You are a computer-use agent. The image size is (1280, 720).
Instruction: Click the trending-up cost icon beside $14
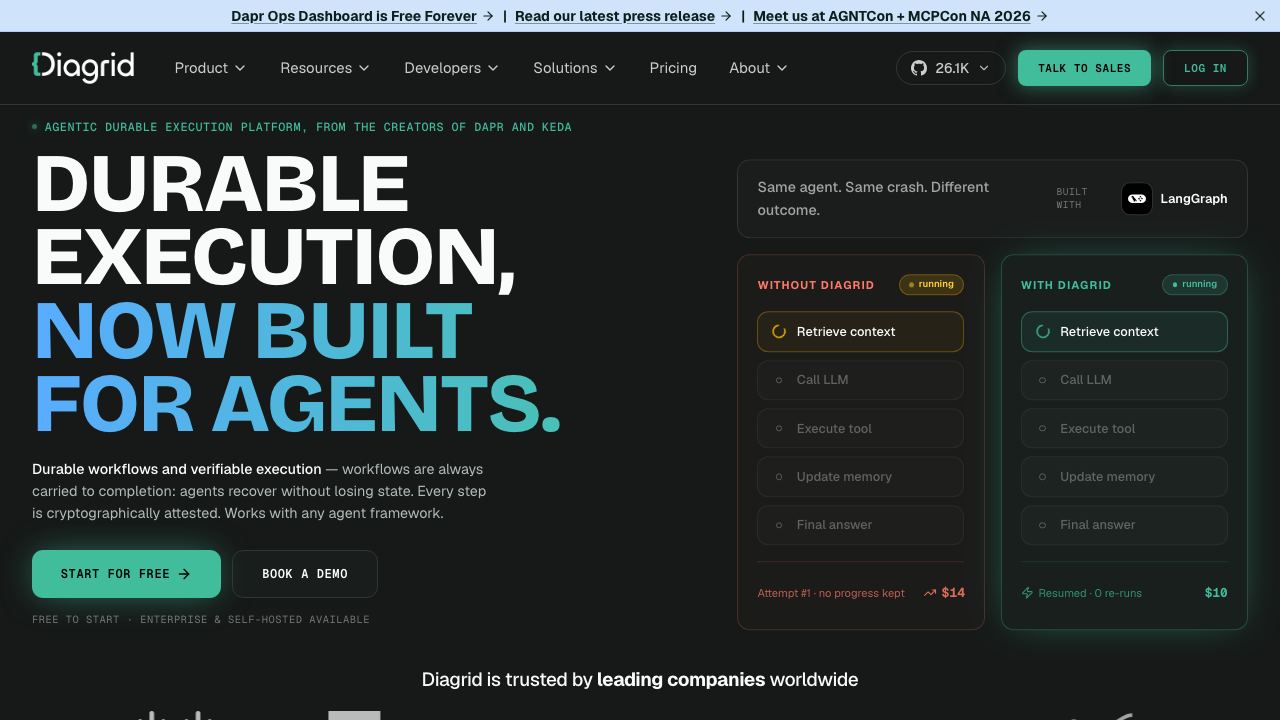[x=930, y=593]
